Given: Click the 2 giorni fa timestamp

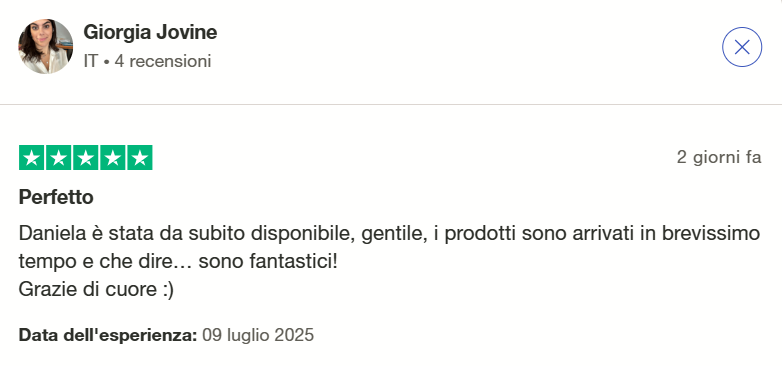Looking at the screenshot, I should [719, 158].
